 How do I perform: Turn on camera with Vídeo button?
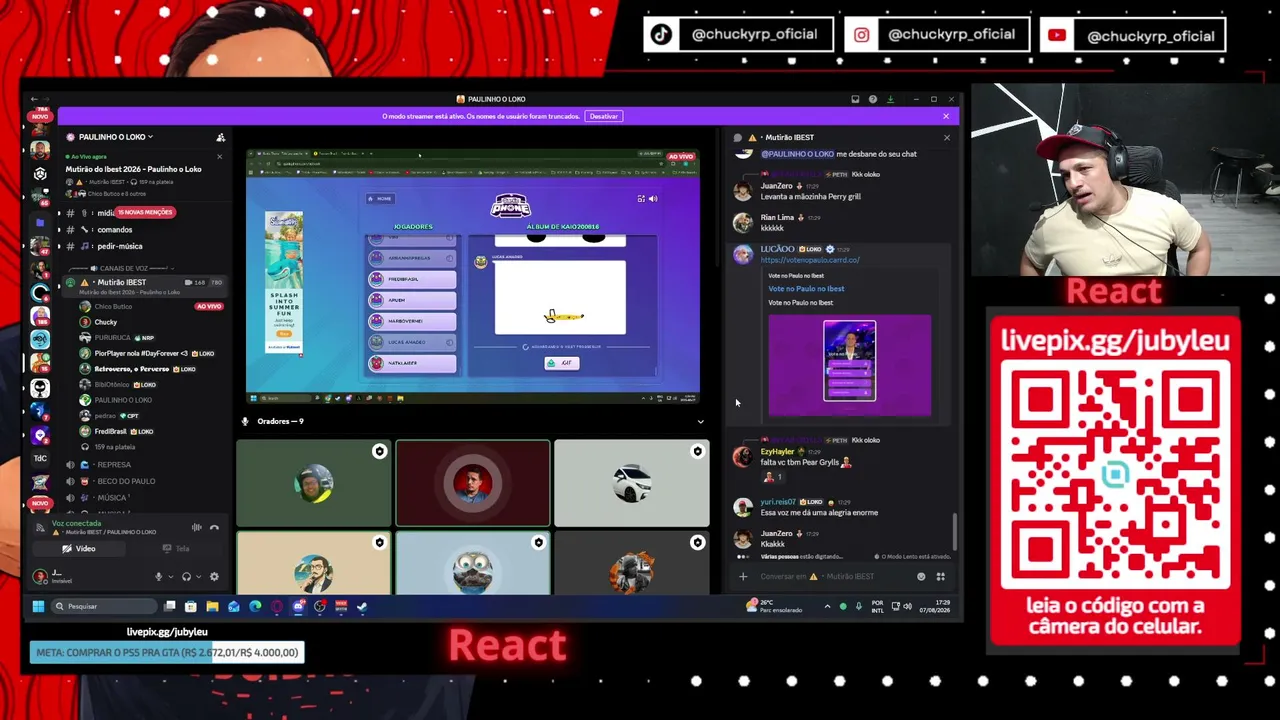[x=79, y=549]
